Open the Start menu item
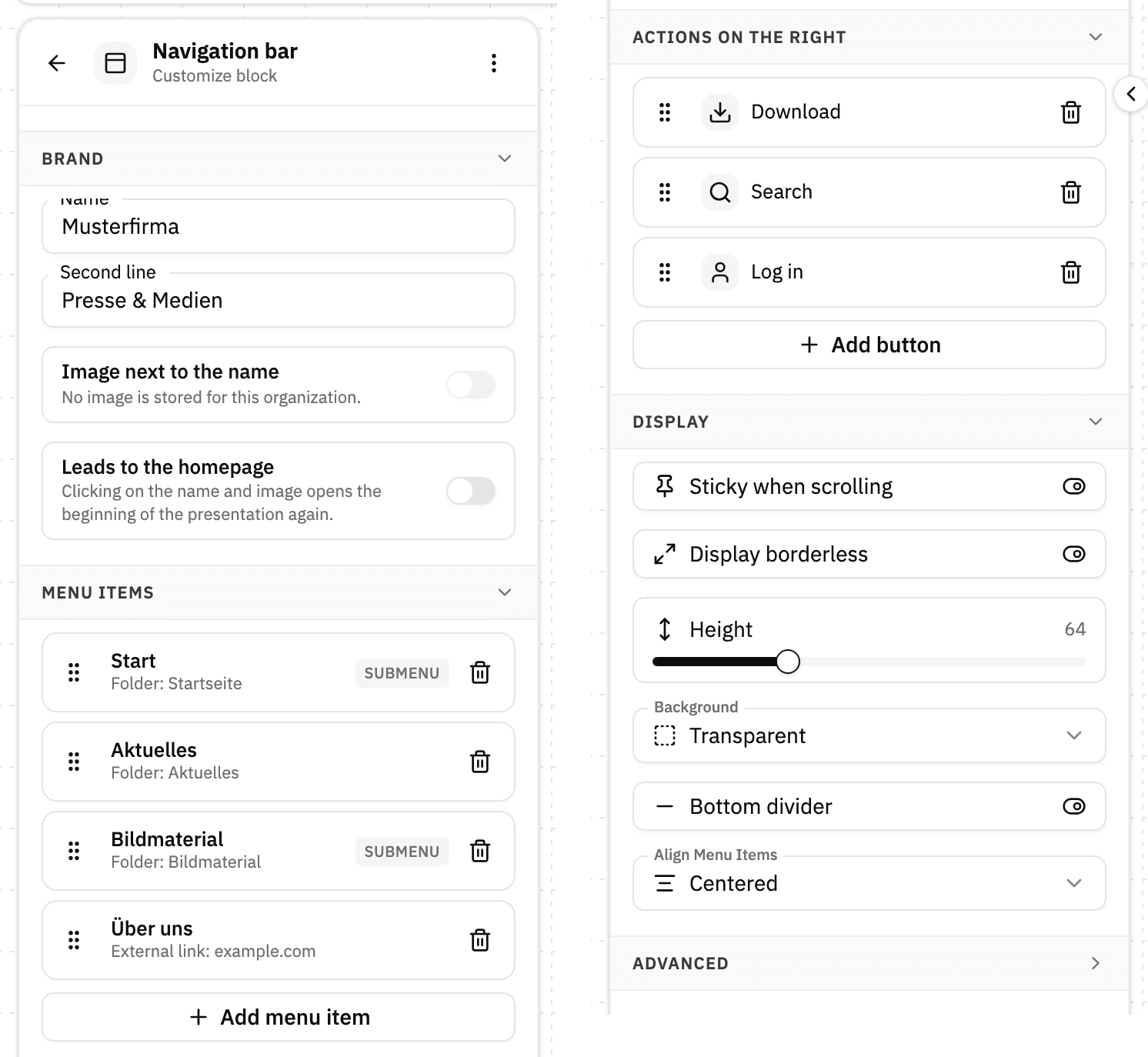Screen dimensions: 1148x1057 point(279,672)
